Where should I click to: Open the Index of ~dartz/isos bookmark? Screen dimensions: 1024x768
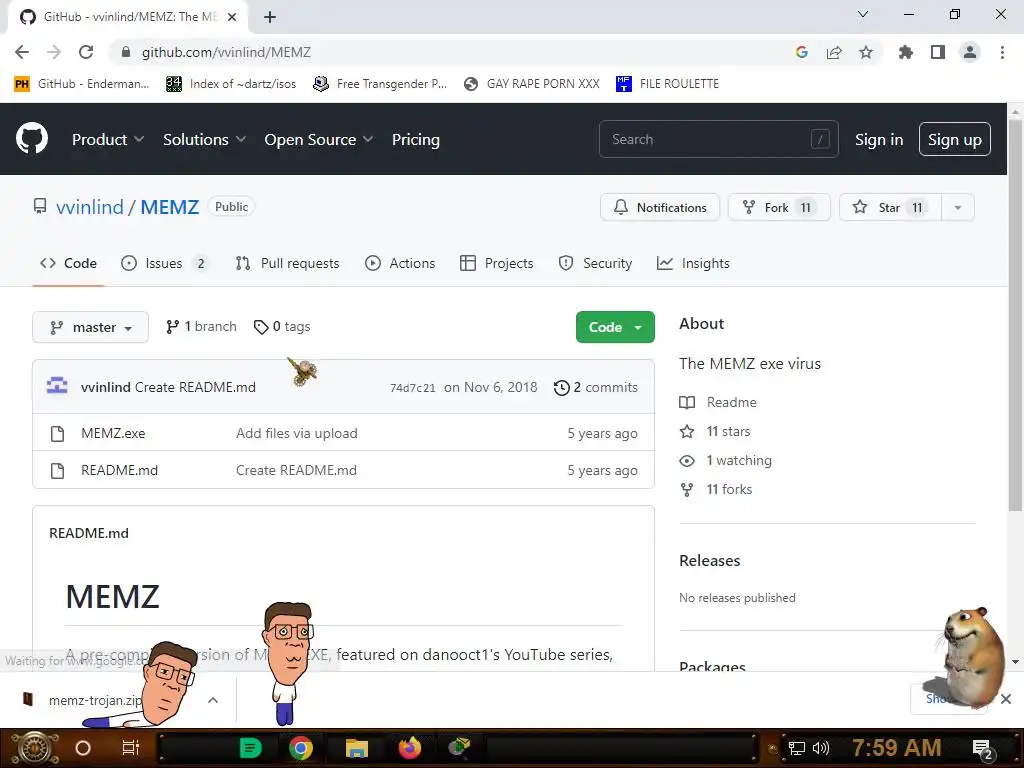pyautogui.click(x=231, y=84)
